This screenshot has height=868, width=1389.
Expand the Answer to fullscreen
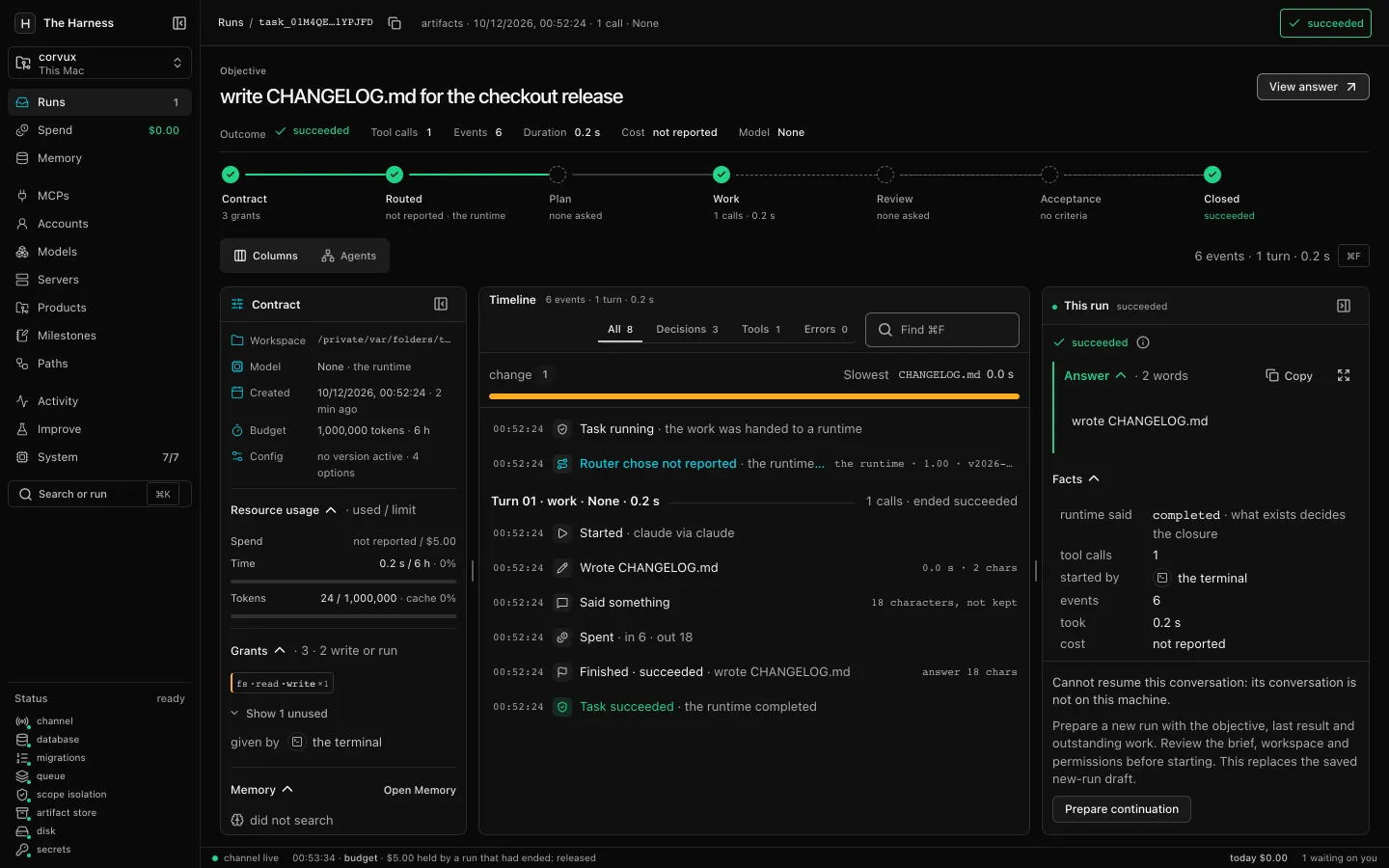pyautogui.click(x=1344, y=375)
